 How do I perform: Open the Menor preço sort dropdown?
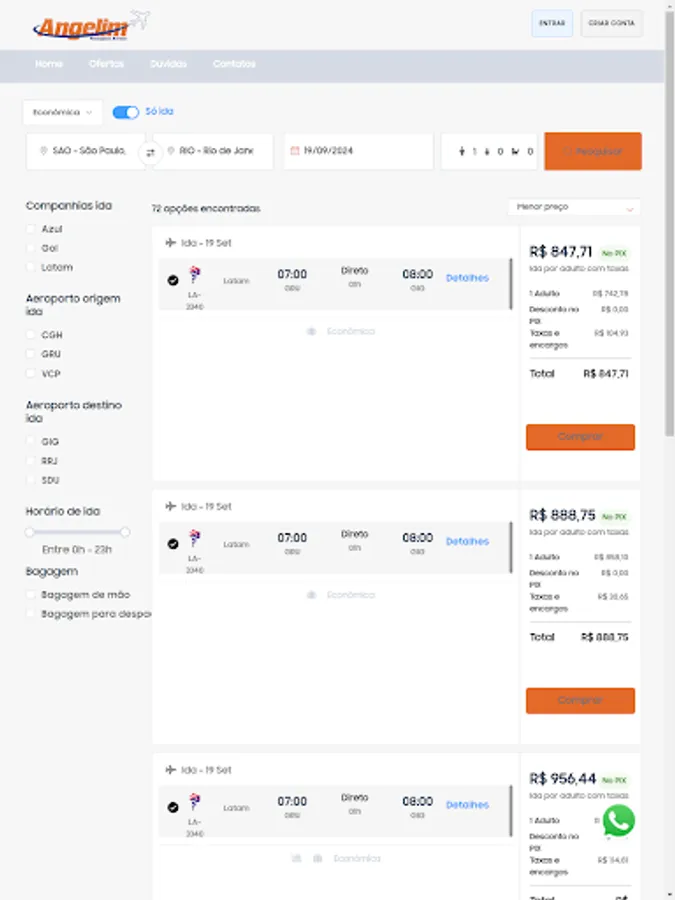pos(574,207)
